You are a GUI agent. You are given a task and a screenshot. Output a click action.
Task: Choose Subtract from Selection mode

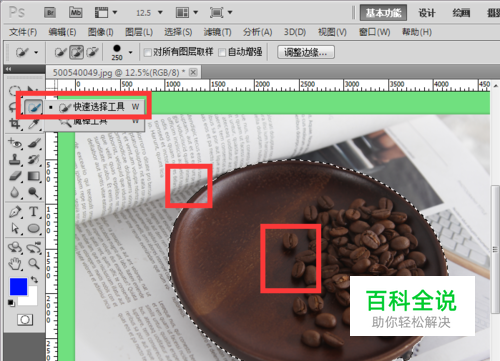[92, 52]
